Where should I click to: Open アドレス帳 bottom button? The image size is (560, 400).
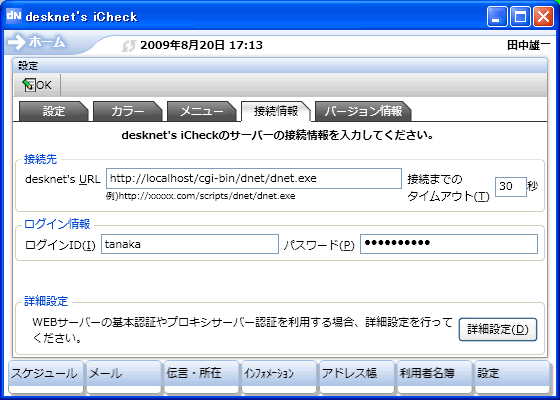tap(357, 377)
